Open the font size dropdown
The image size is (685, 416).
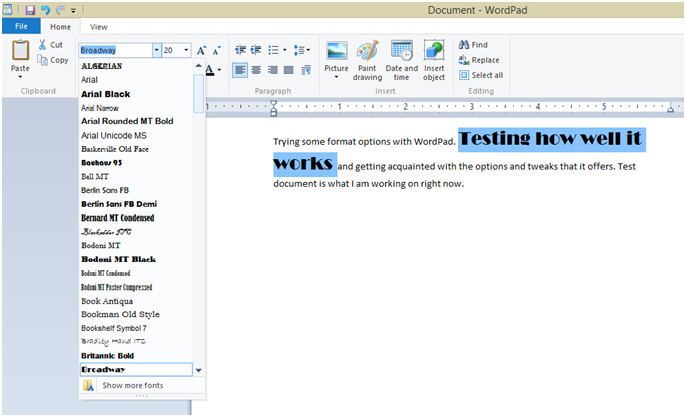click(x=185, y=50)
